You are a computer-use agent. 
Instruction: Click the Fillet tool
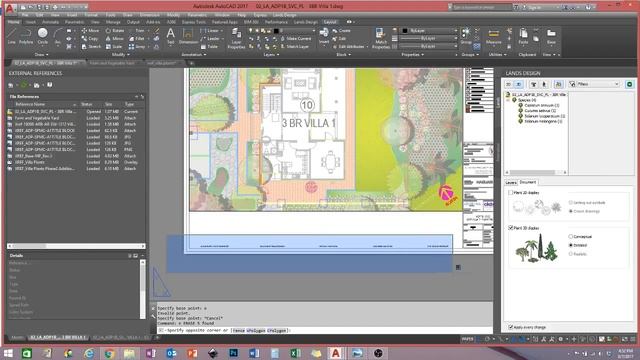[x=137, y=38]
